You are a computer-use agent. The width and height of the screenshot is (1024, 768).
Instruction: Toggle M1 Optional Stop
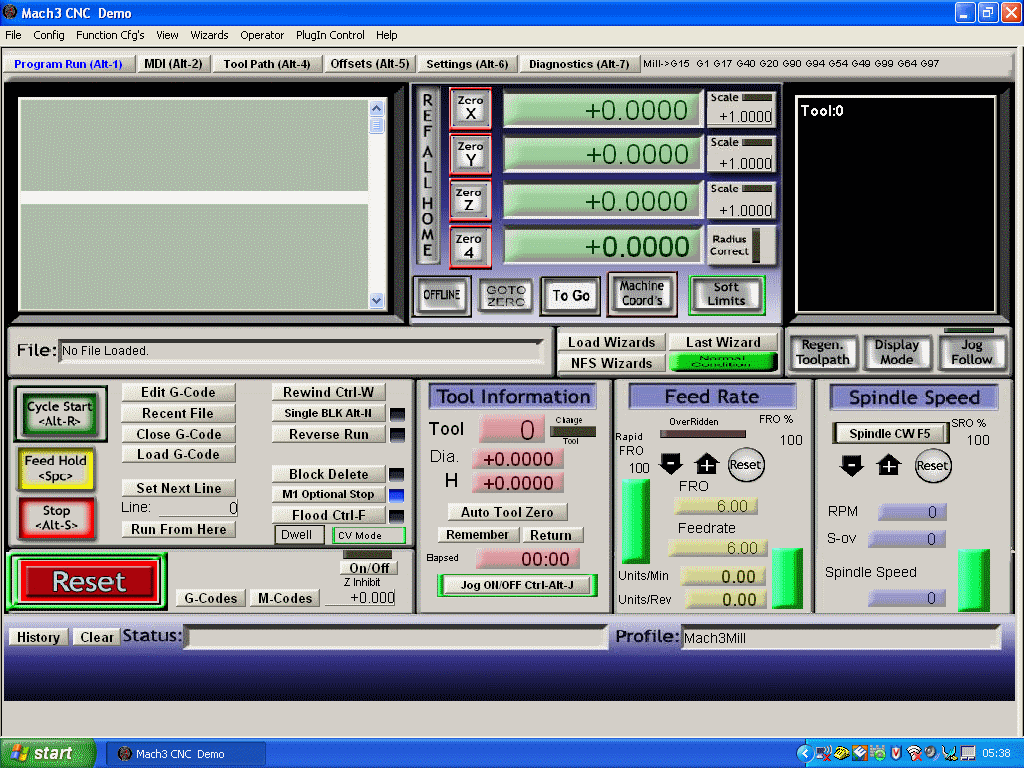(x=327, y=494)
